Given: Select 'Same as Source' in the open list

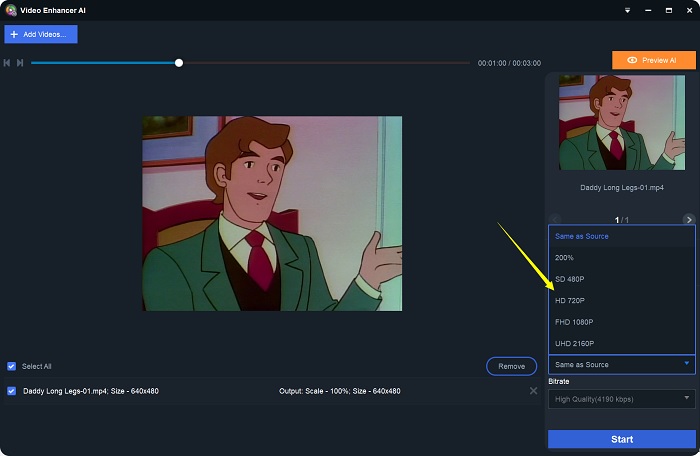Looking at the screenshot, I should (621, 236).
